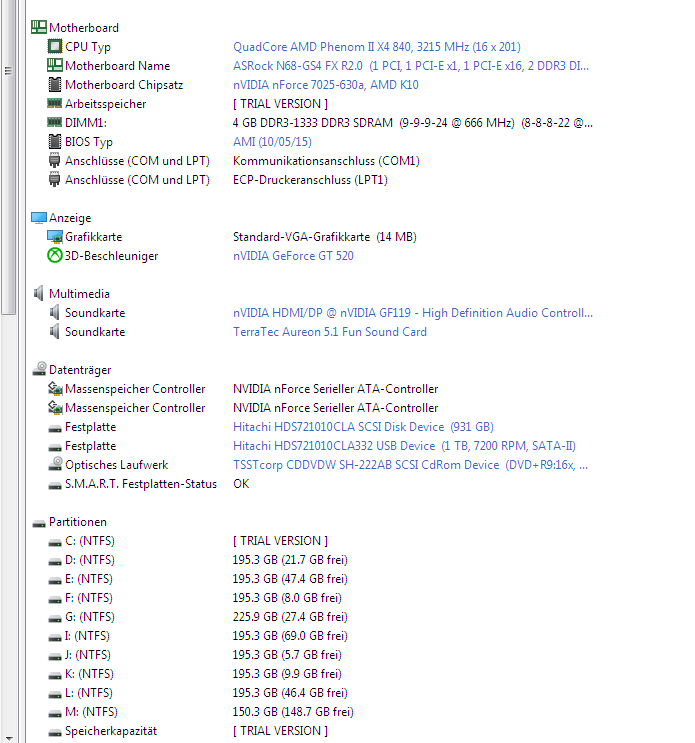Select the E: (NTFS) partition label
This screenshot has width=695, height=743.
coord(89,579)
